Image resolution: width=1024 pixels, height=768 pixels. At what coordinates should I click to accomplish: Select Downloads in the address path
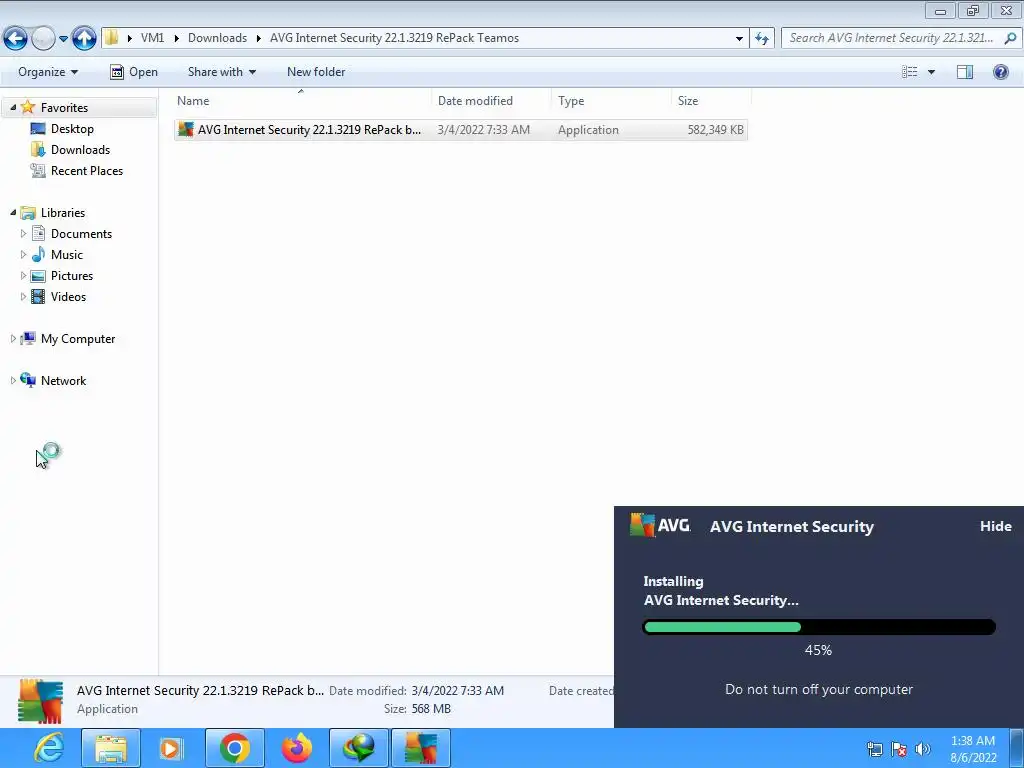217,38
